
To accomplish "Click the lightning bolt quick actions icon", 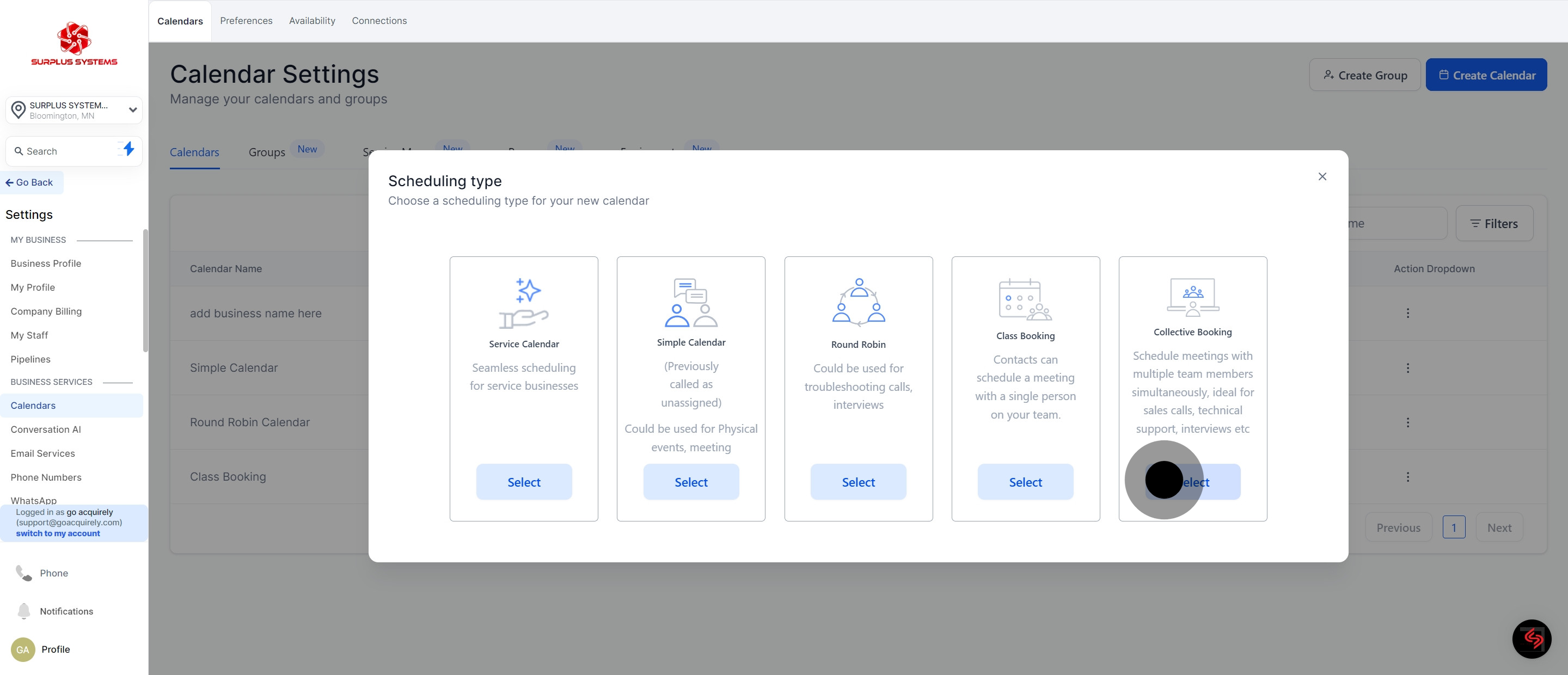I will (x=128, y=149).
